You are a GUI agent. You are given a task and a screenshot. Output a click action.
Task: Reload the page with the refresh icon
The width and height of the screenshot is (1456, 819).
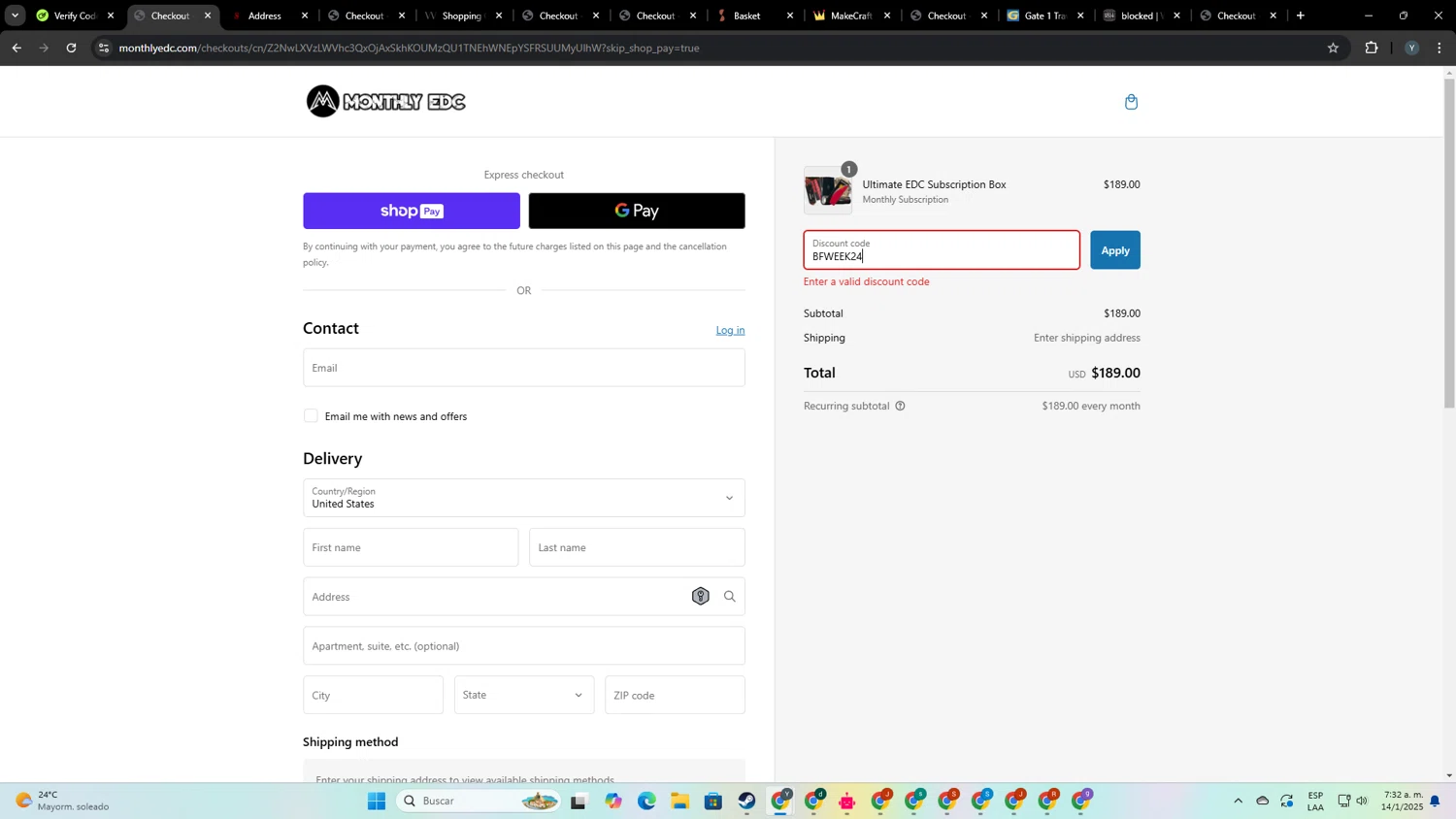[x=71, y=48]
